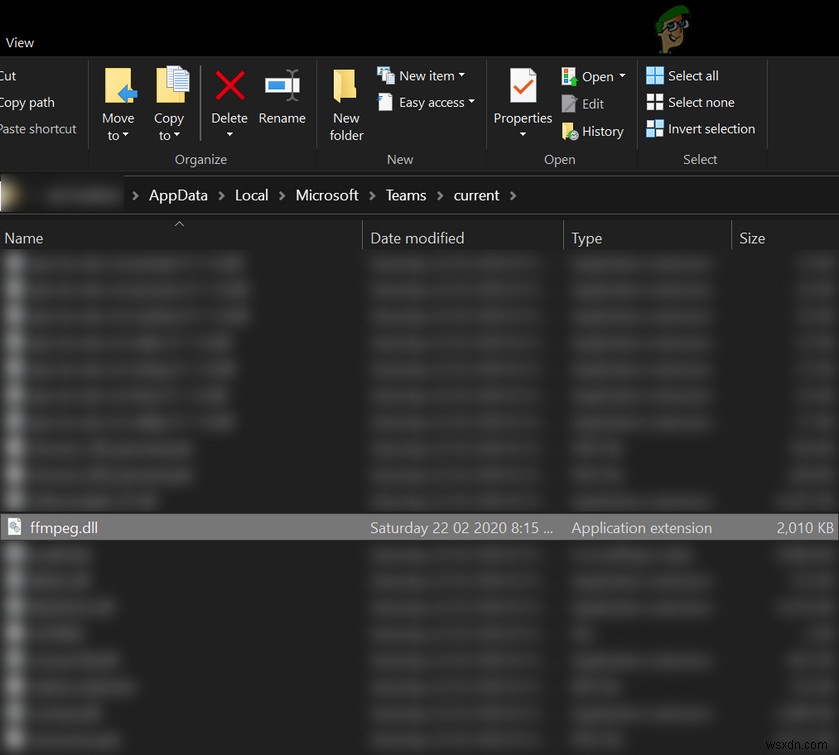The width and height of the screenshot is (839, 755).
Task: Expand chevron after AppData in path
Action: pyautogui.click(x=222, y=196)
